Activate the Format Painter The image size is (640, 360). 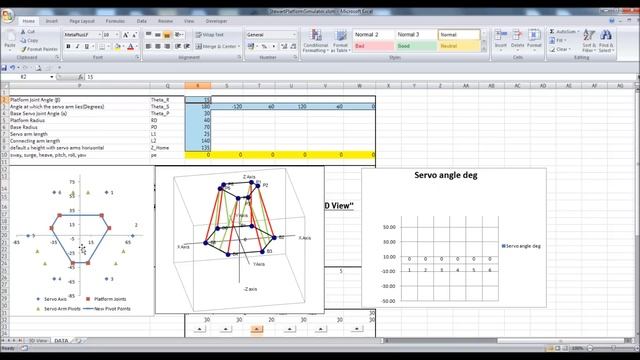pyautogui.click(x=39, y=49)
